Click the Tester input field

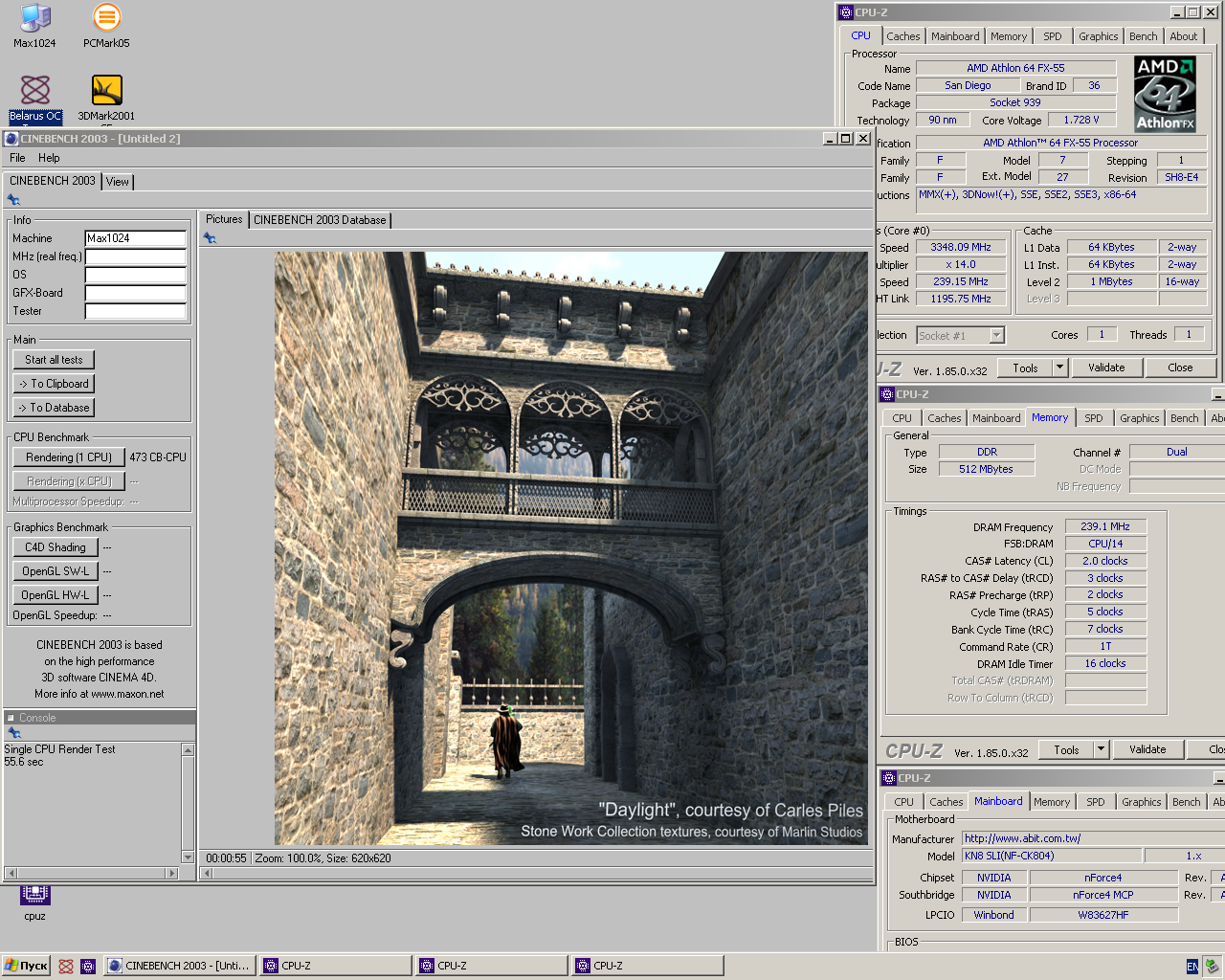pyautogui.click(x=135, y=311)
